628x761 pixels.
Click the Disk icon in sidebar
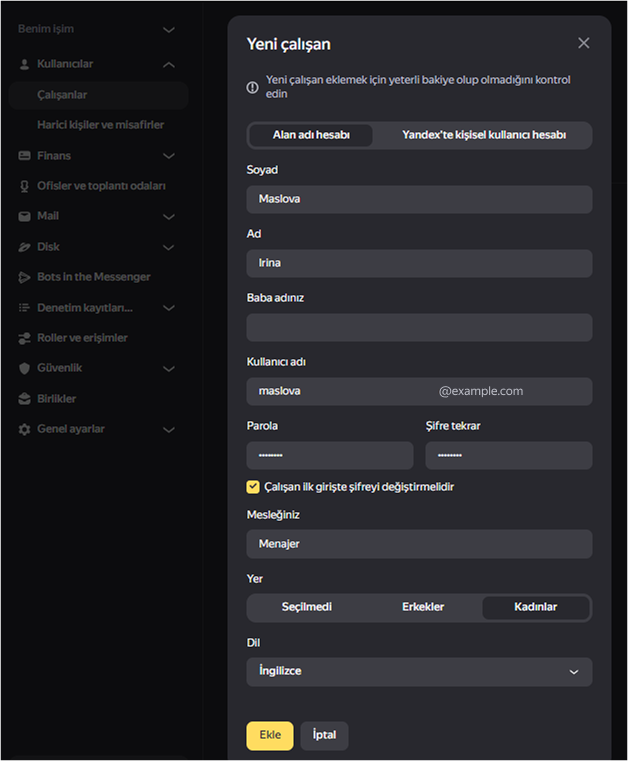26,247
